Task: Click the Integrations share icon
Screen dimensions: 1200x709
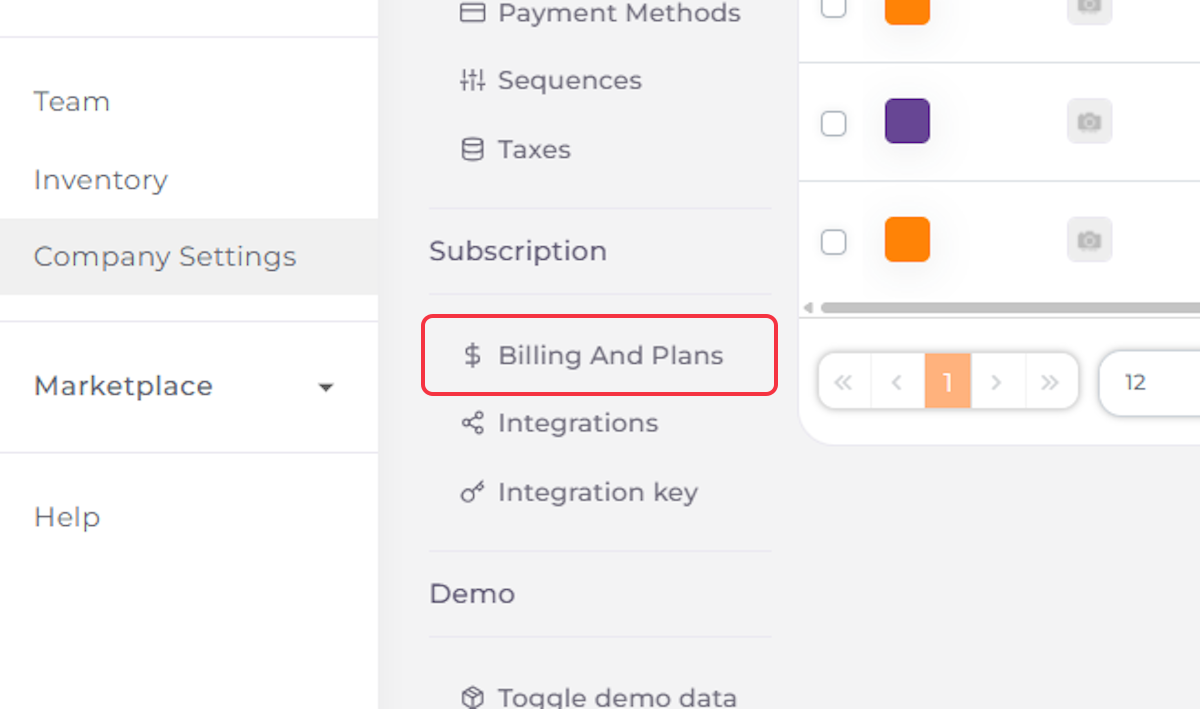Action: (x=472, y=423)
